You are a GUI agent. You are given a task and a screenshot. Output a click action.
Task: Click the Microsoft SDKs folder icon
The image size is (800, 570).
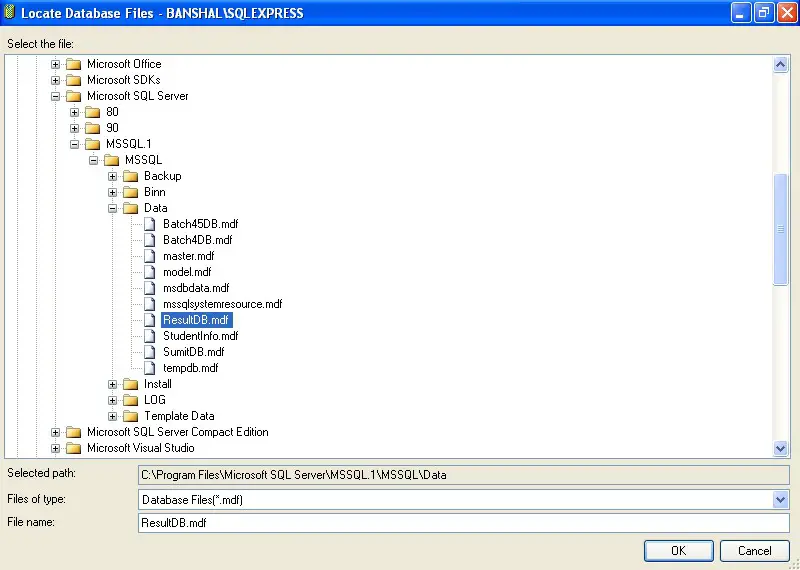(x=74, y=80)
